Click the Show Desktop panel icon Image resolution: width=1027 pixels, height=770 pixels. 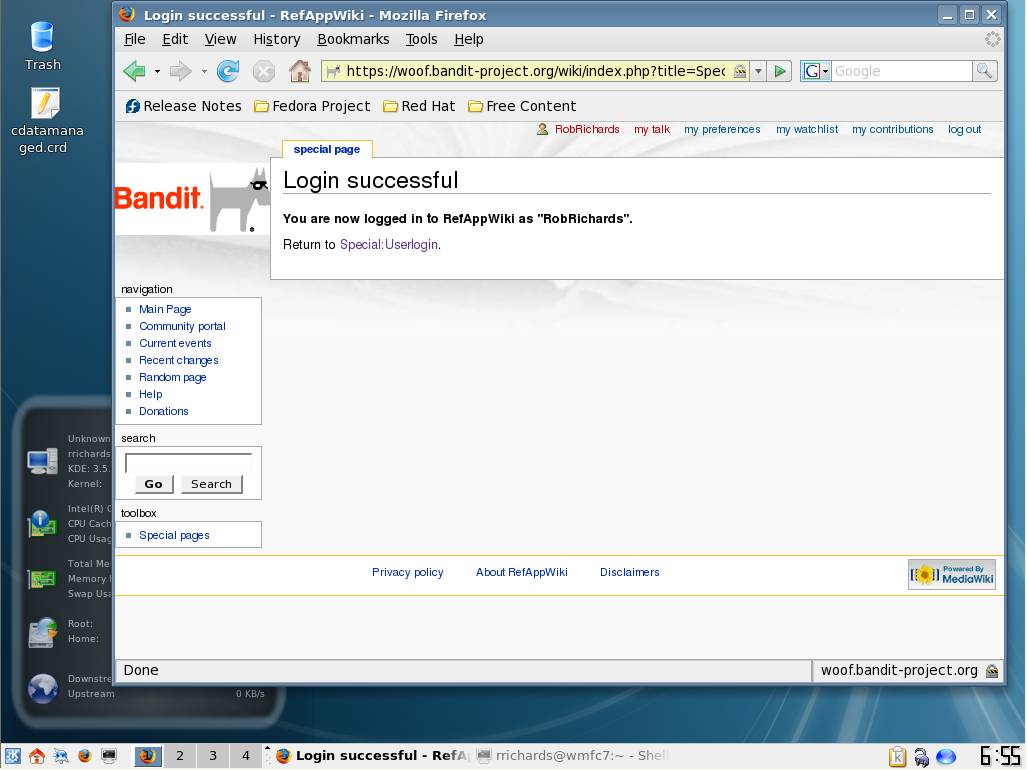pos(61,756)
